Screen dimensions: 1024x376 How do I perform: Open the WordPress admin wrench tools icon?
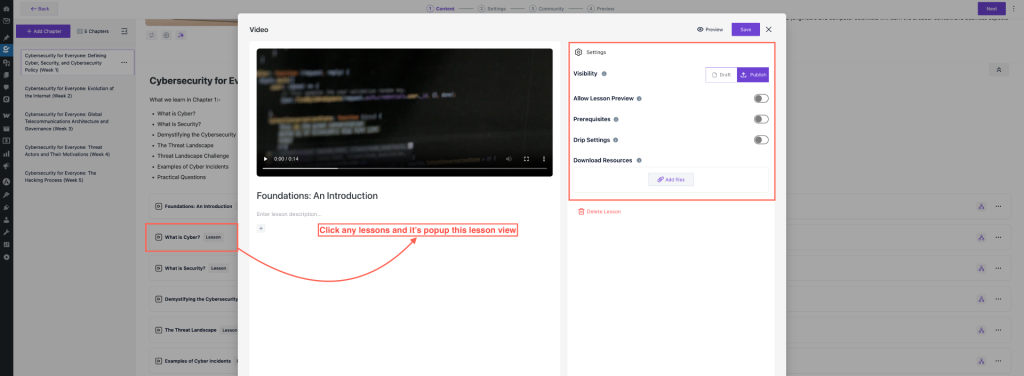7,232
